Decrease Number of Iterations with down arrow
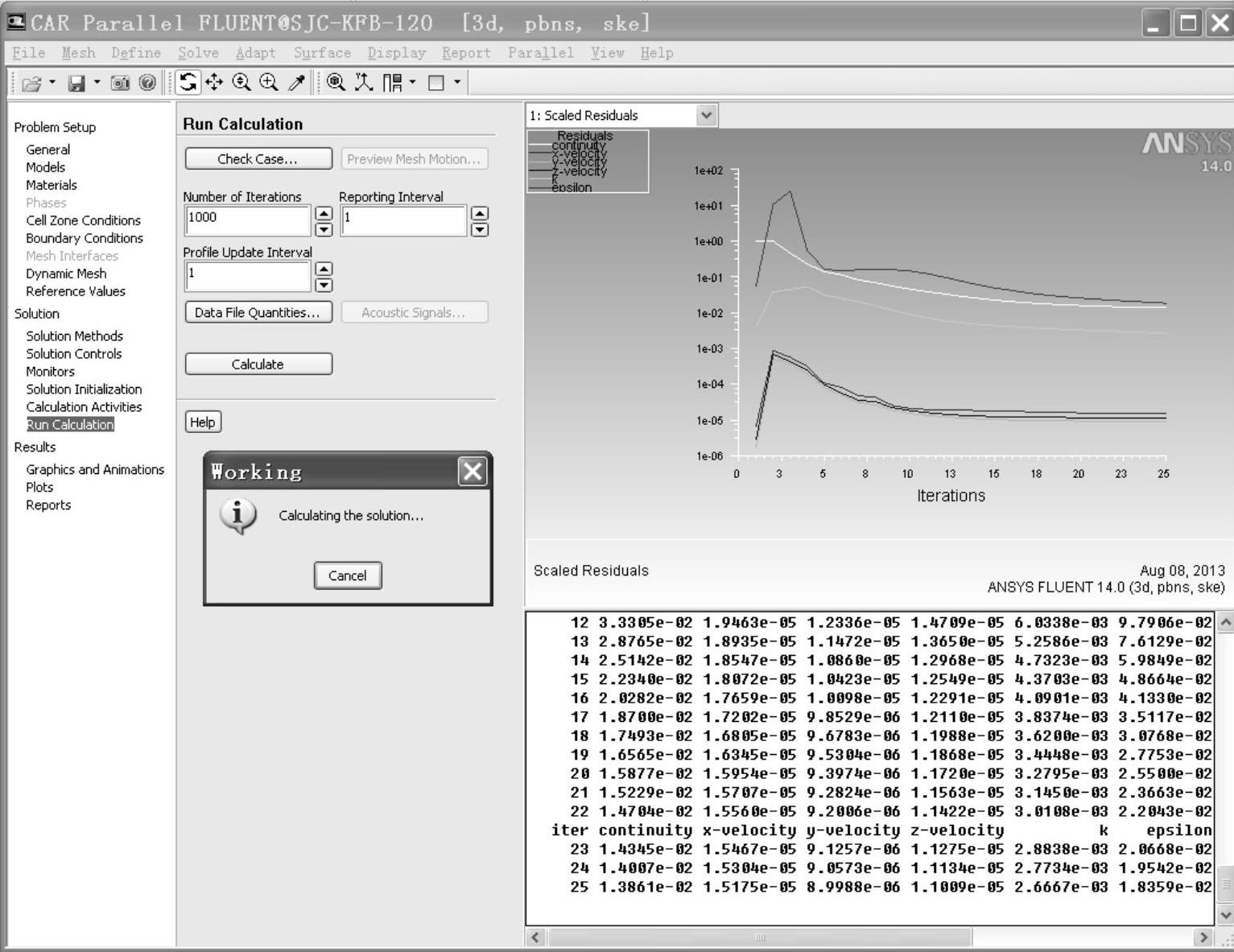This screenshot has width=1234, height=952. click(x=324, y=229)
